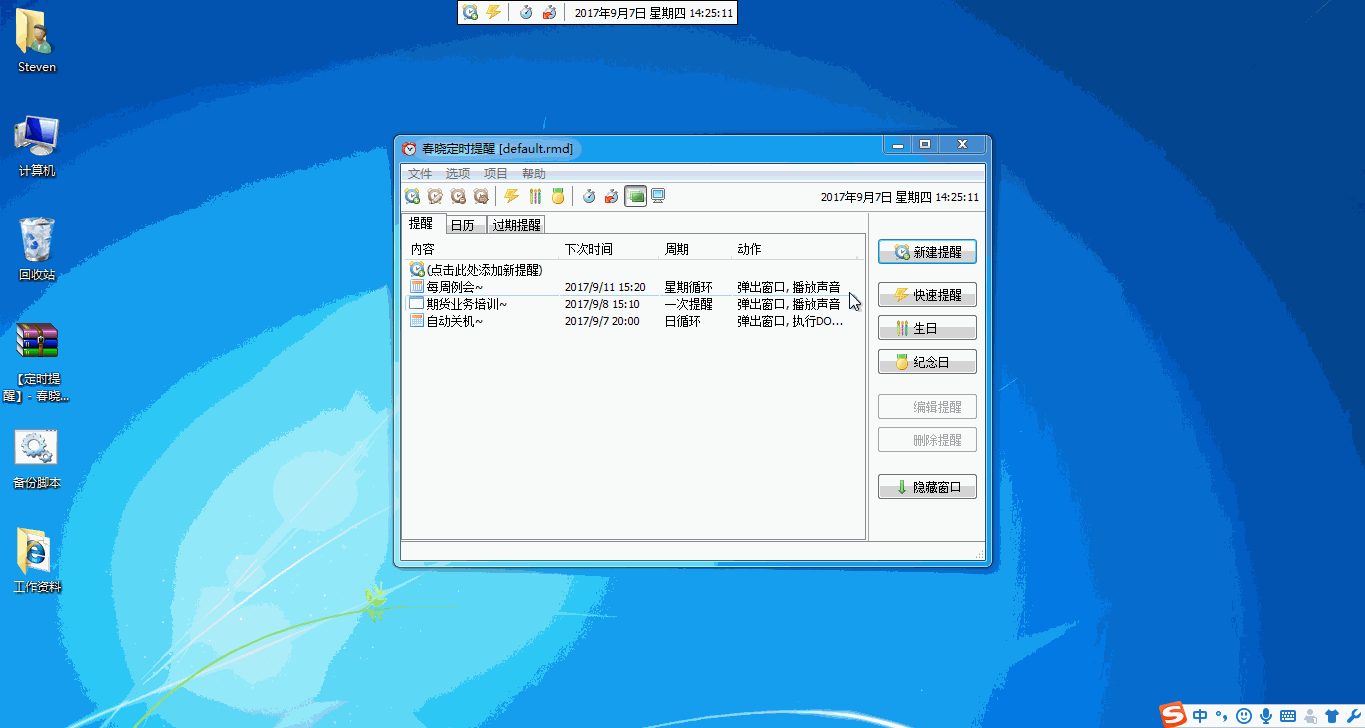Click the 计算机 desktop icon
The height and width of the screenshot is (728, 1365).
[37, 146]
